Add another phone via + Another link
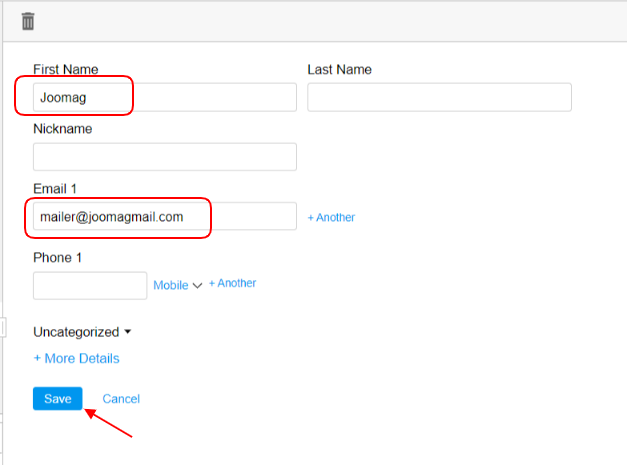 [232, 283]
